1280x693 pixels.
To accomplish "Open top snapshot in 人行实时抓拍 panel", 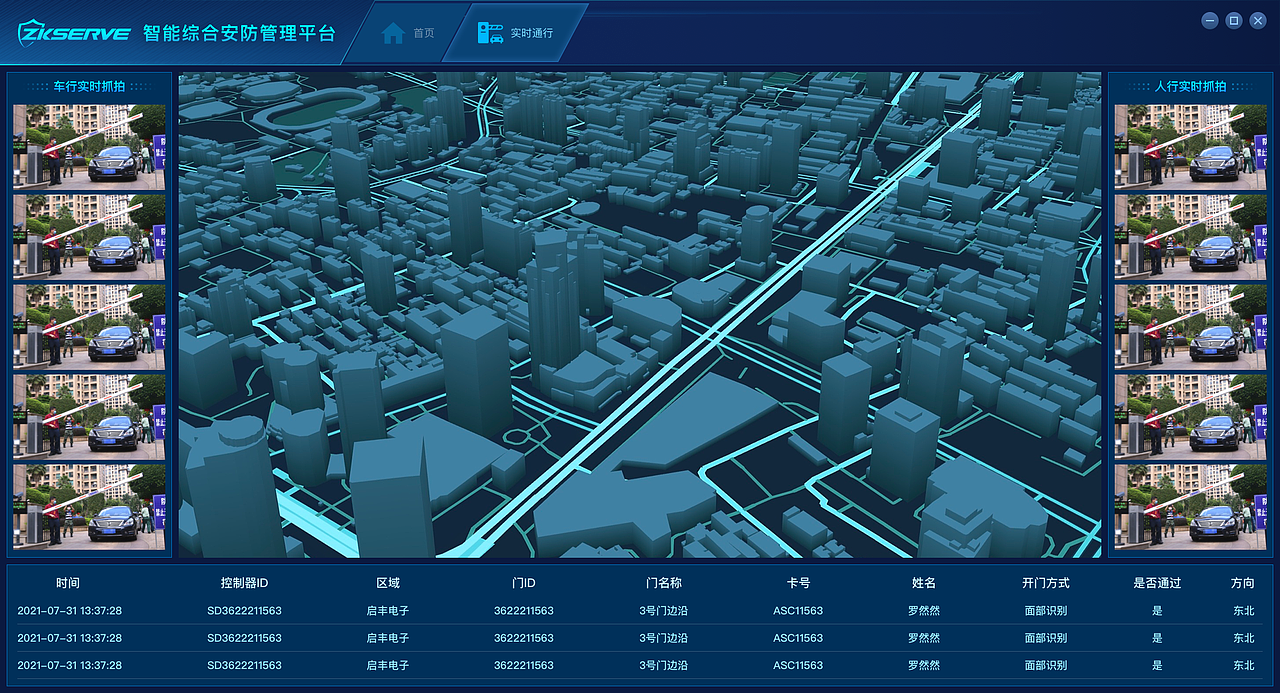I will tap(1190, 147).
